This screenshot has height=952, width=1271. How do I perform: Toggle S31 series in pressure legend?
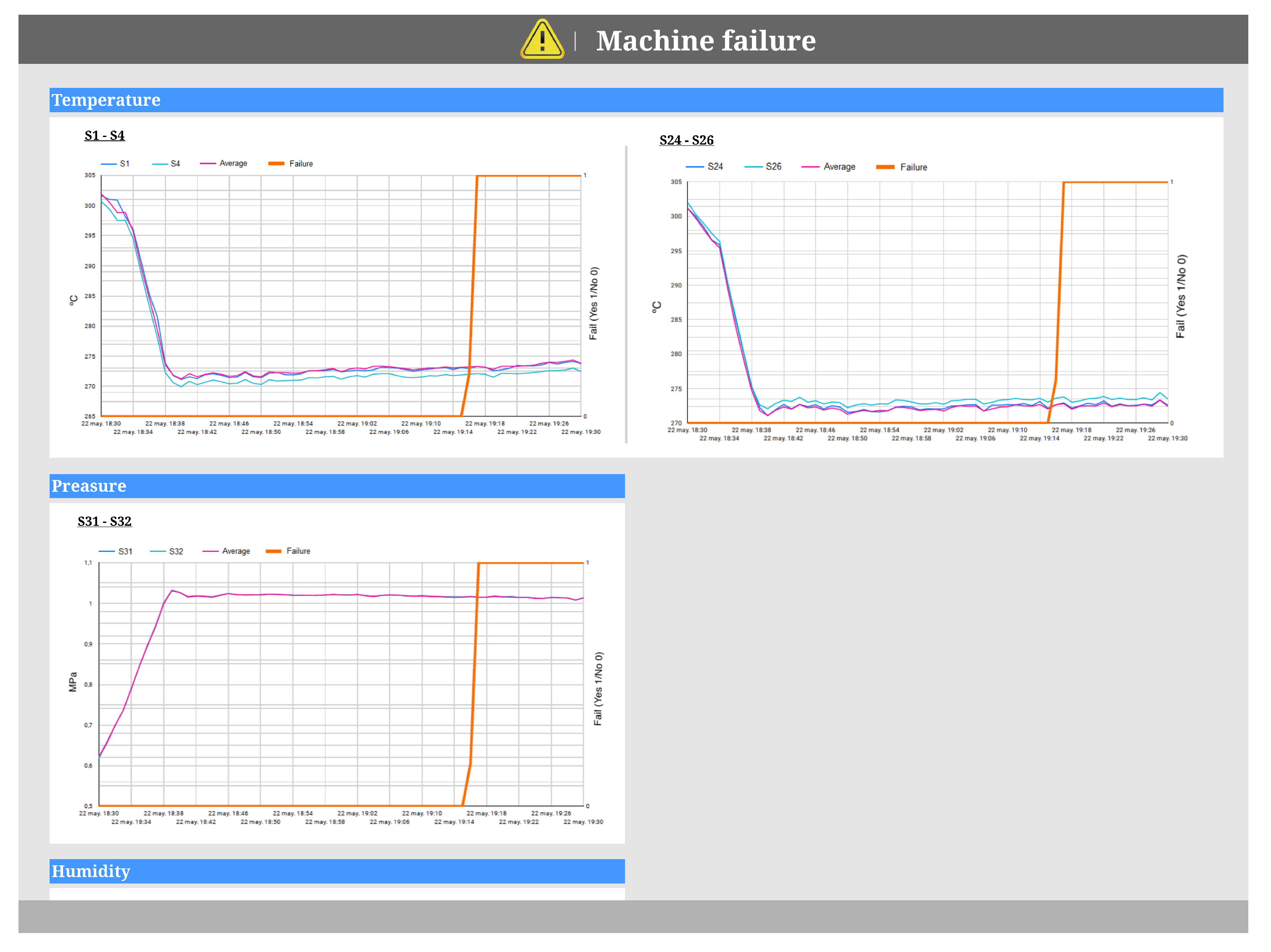pos(125,551)
